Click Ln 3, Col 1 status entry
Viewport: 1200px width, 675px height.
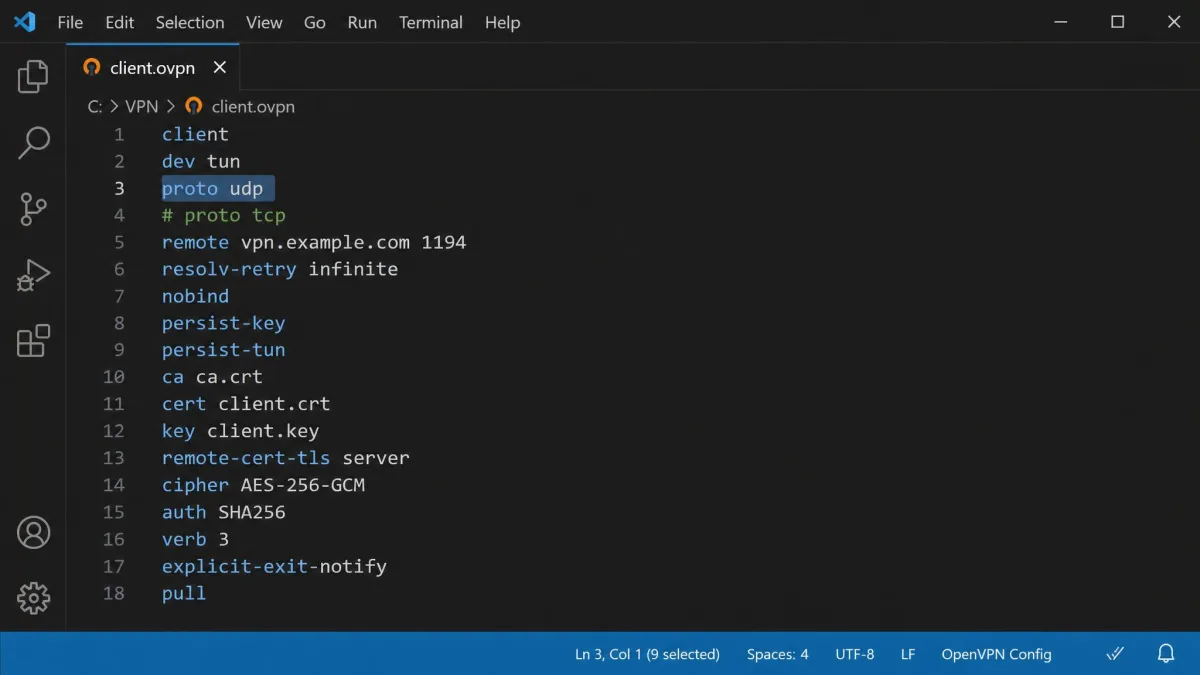(647, 654)
